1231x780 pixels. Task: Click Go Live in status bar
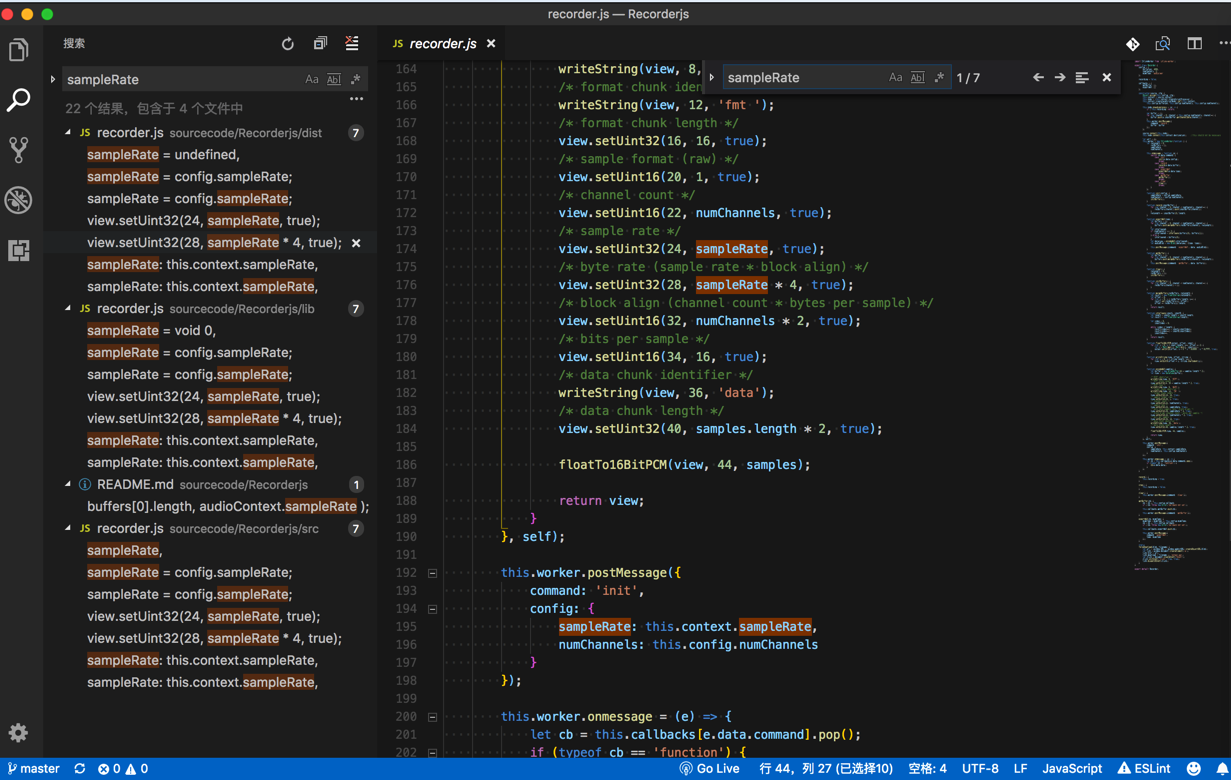coord(709,769)
